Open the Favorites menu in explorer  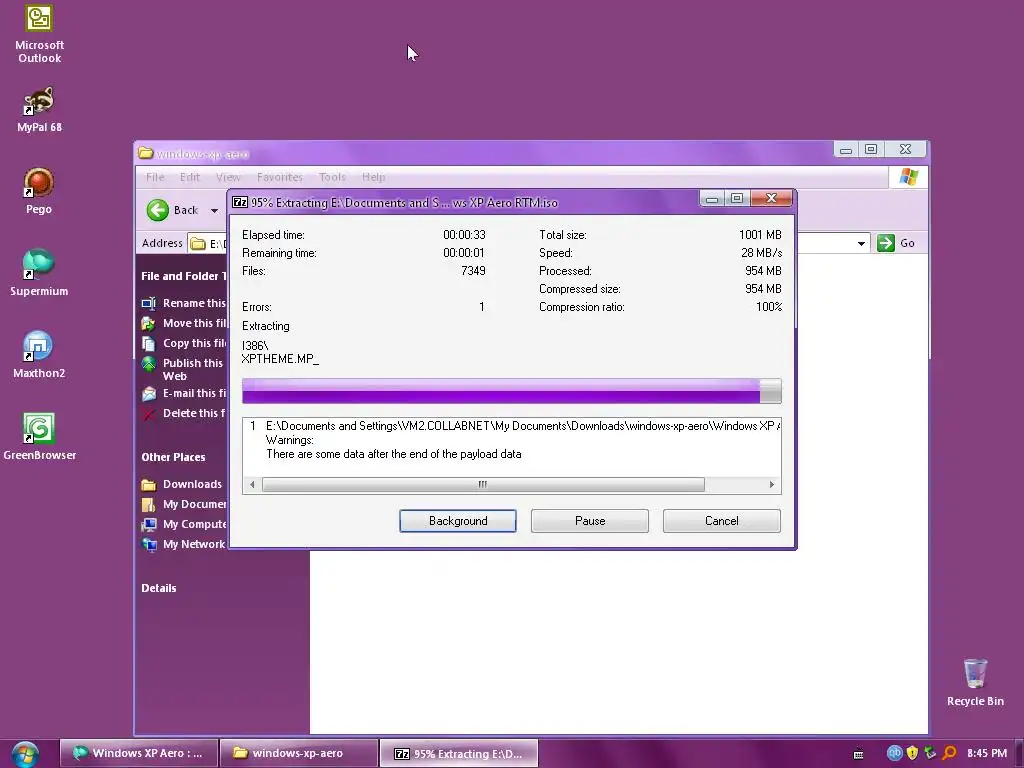tap(280, 177)
